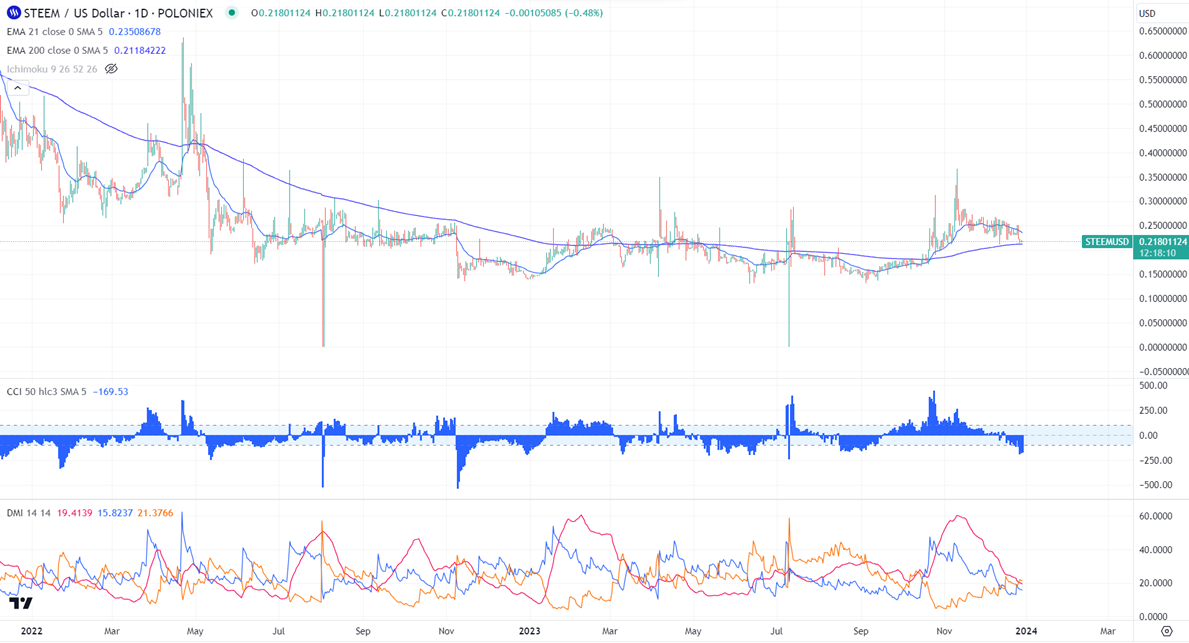Screen dimensions: 1189x643
Task: Click the CCI value -169.53
Action: tap(111, 392)
